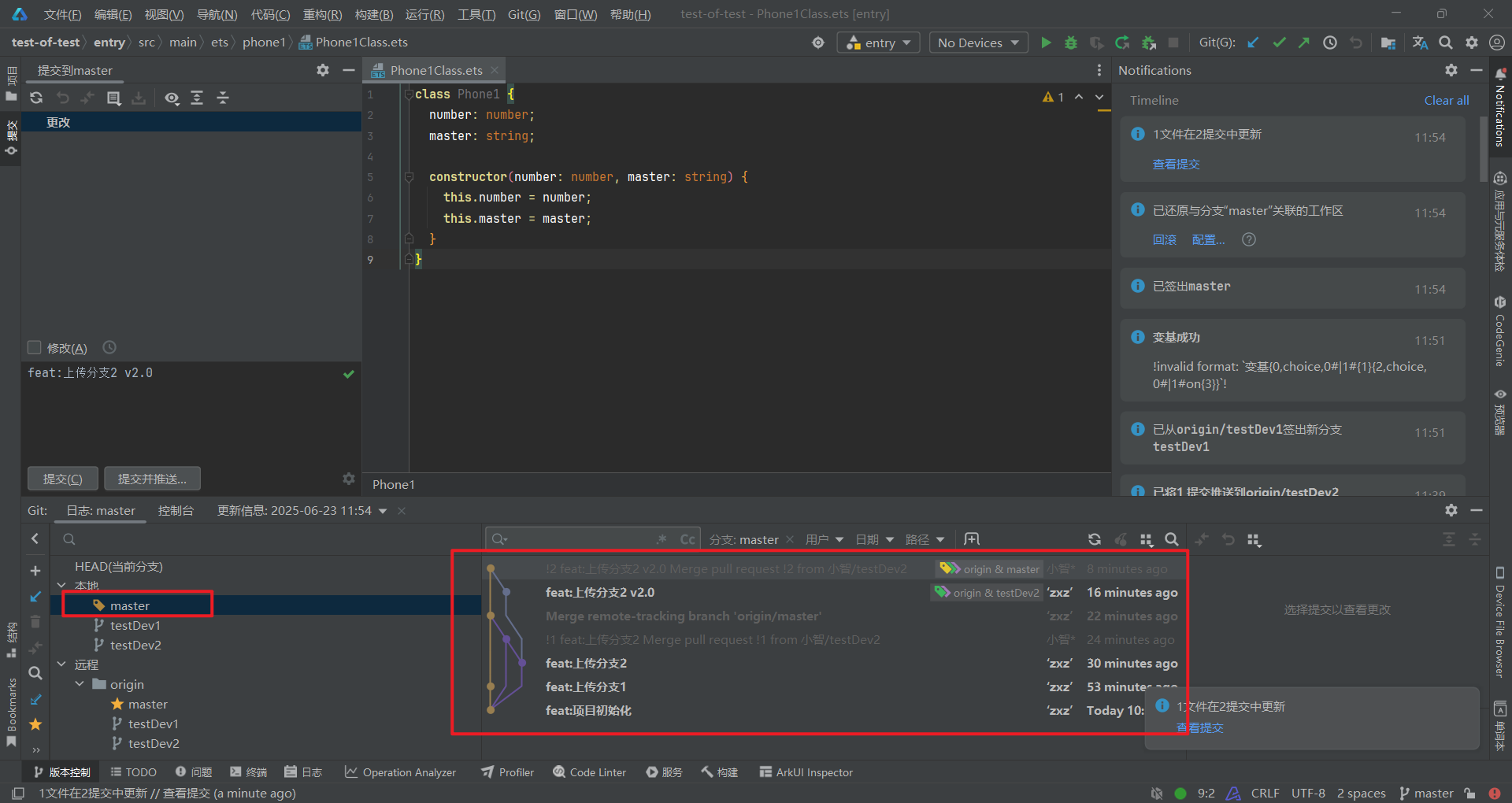Open editor tab options three-dot menu
This screenshot has height=803, width=1512.
point(1099,70)
